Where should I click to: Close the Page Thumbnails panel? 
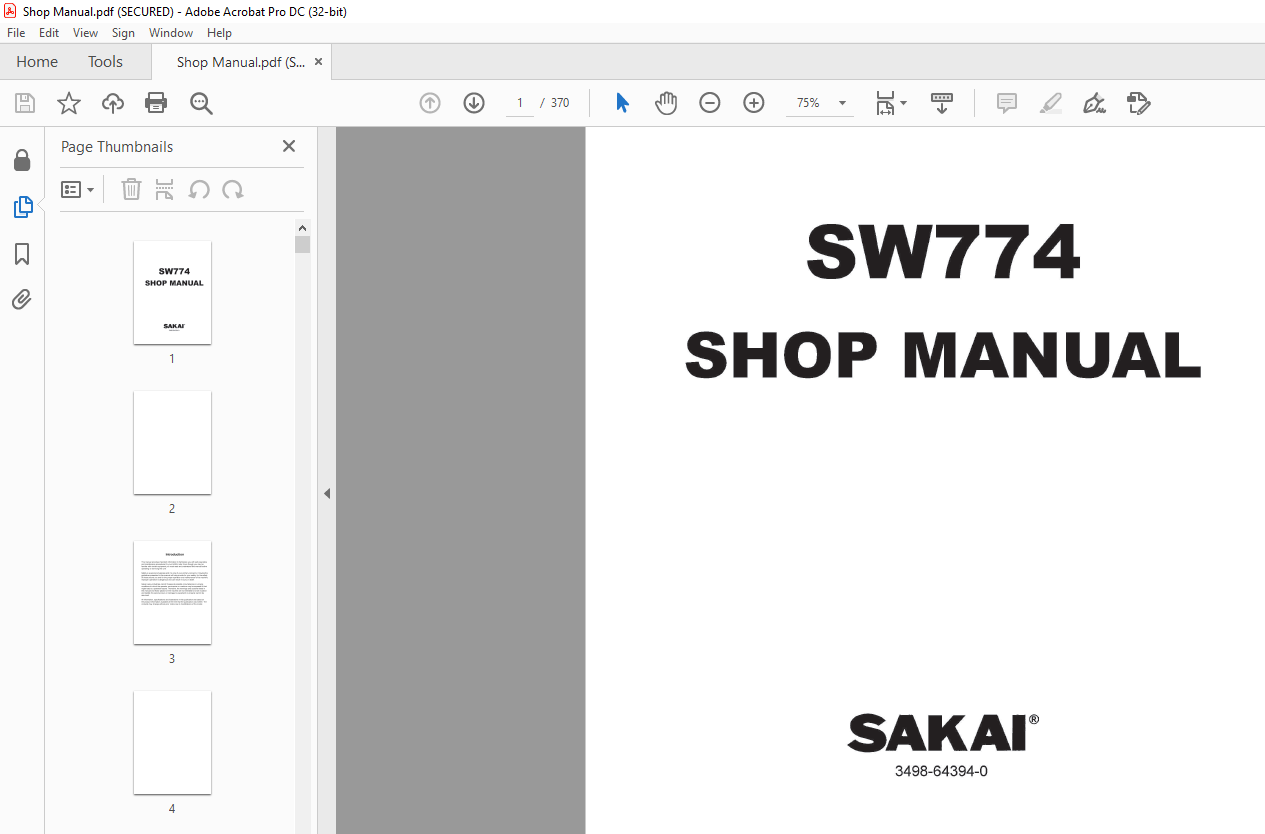(289, 146)
